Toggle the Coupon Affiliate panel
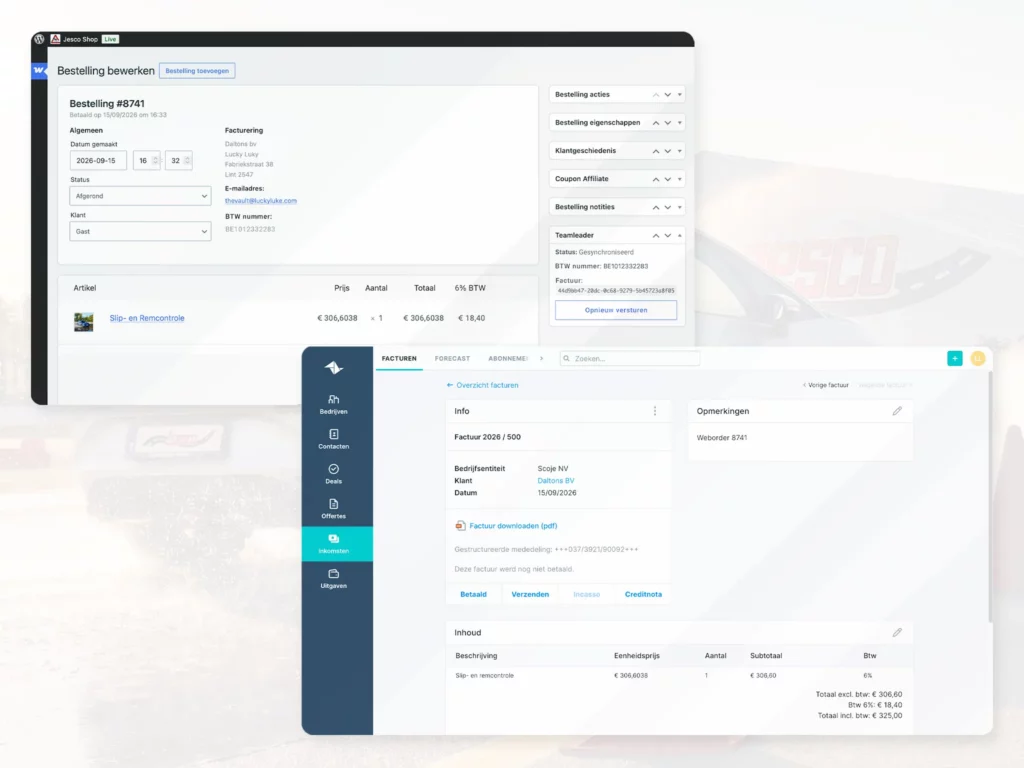Image resolution: width=1024 pixels, height=768 pixels. click(680, 179)
